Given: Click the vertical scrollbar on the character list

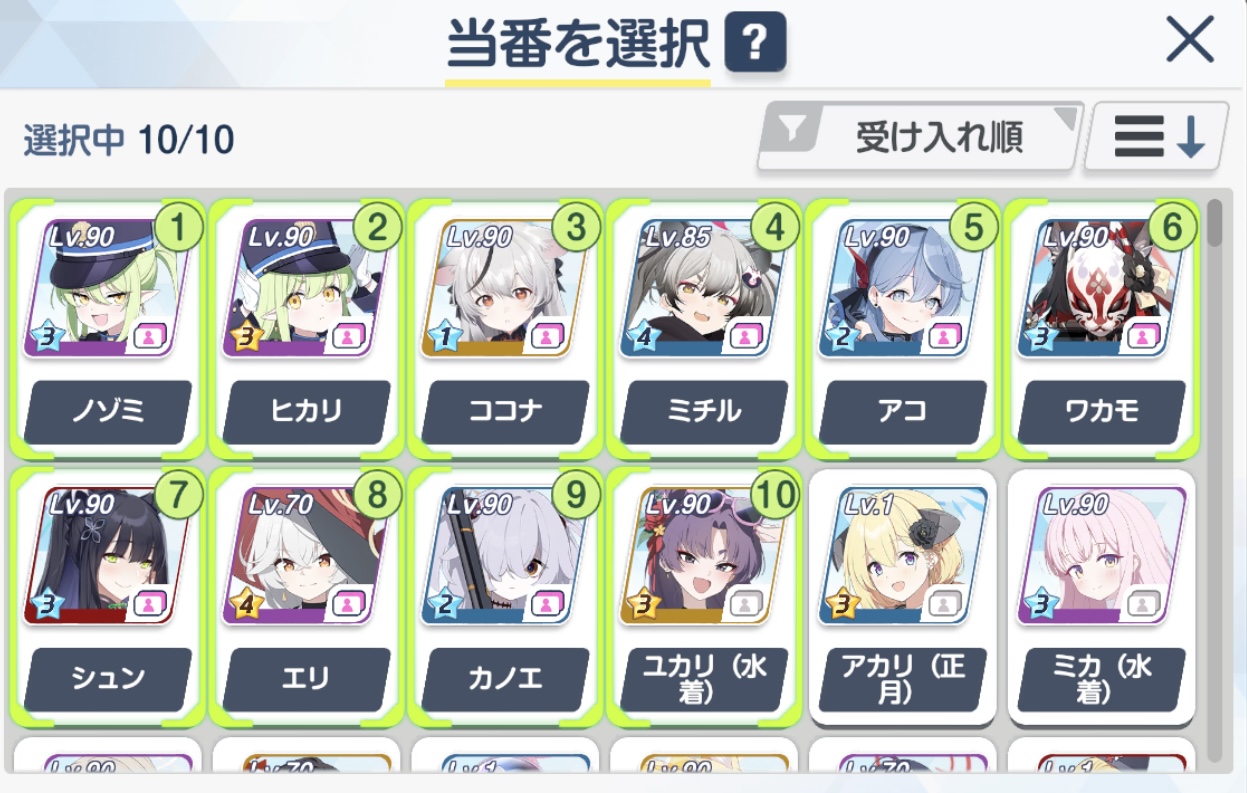Looking at the screenshot, I should (1215, 480).
